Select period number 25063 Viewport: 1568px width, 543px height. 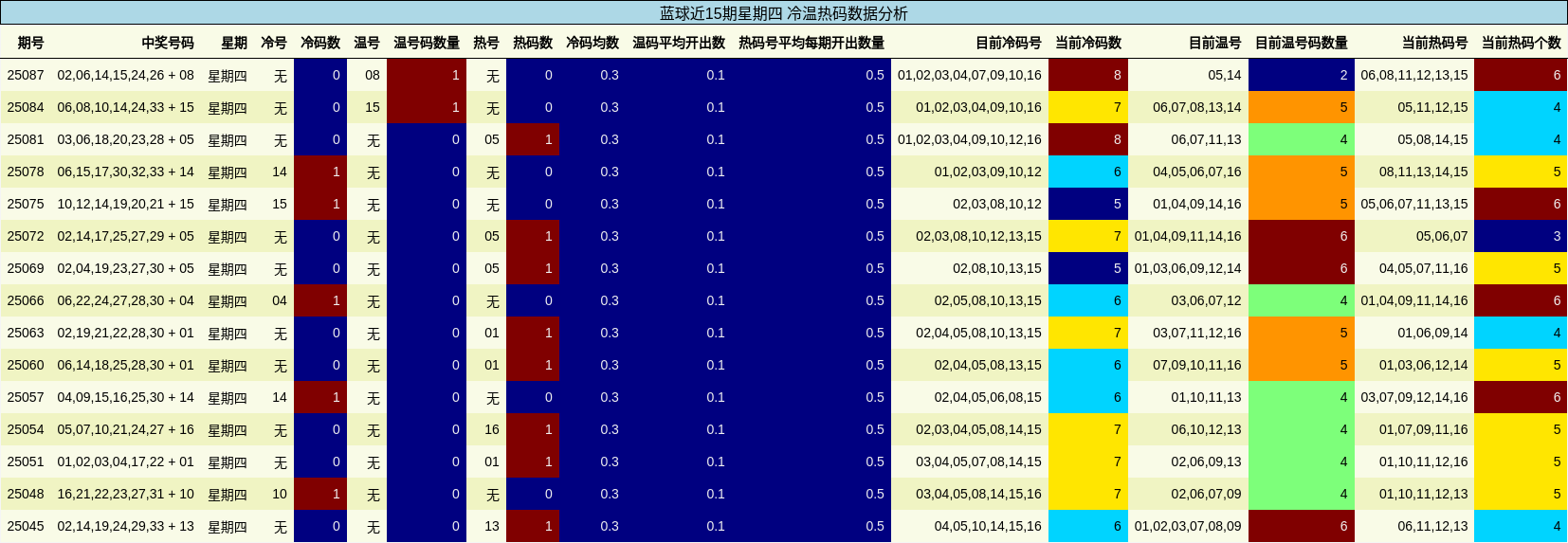coord(26,333)
